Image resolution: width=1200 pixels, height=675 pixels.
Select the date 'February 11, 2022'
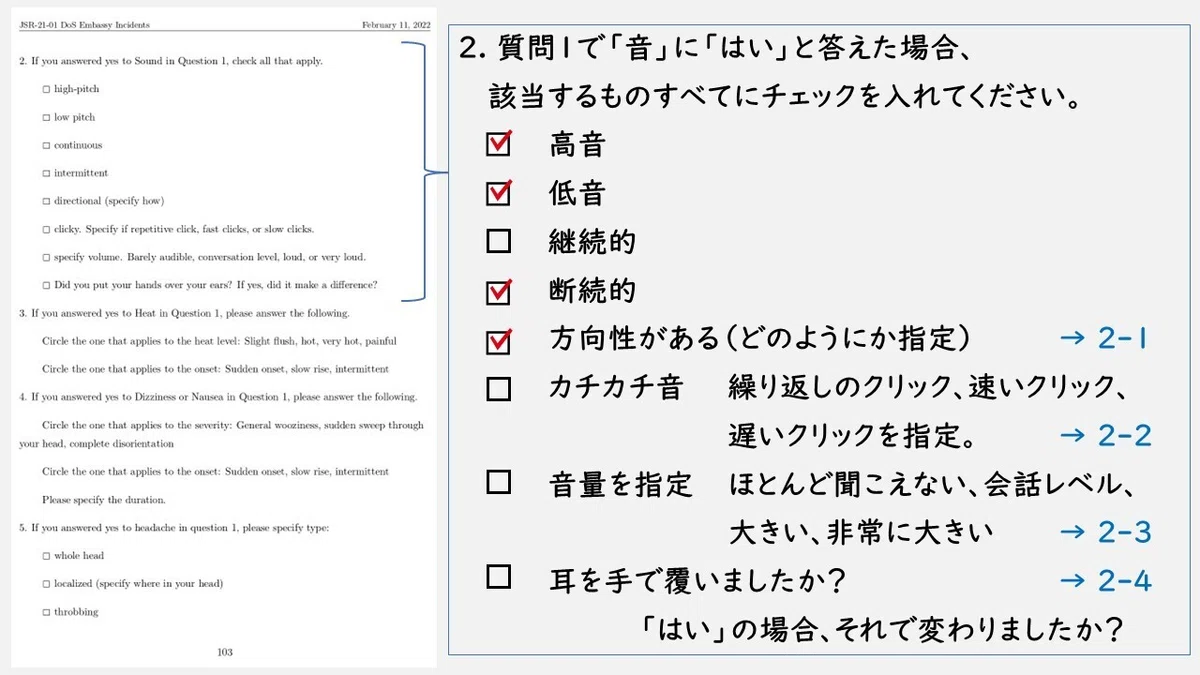(x=395, y=24)
